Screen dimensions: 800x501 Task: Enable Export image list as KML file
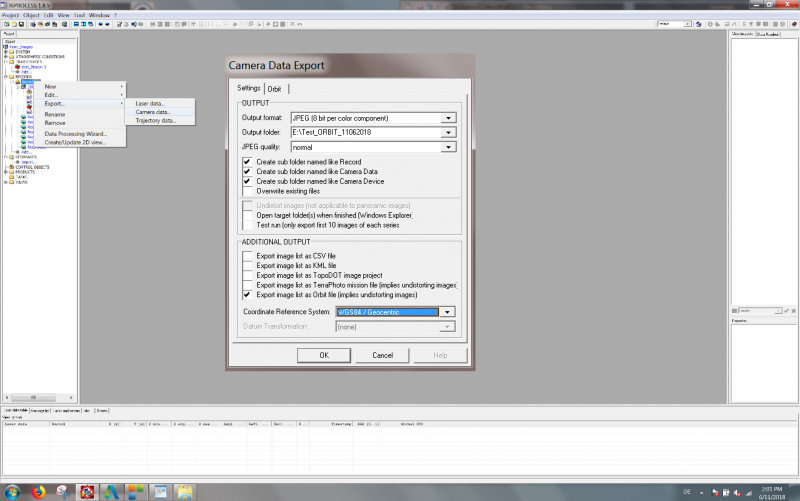[x=247, y=265]
